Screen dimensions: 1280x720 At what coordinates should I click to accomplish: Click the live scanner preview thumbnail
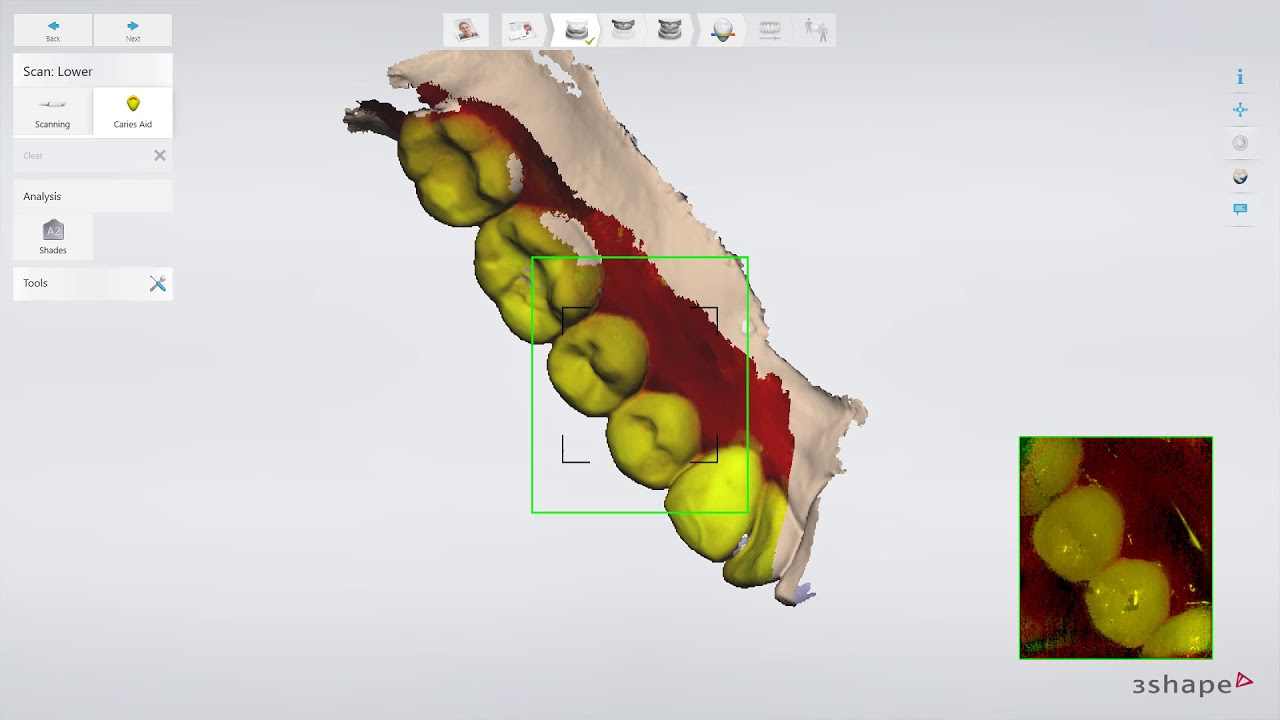tap(1116, 548)
